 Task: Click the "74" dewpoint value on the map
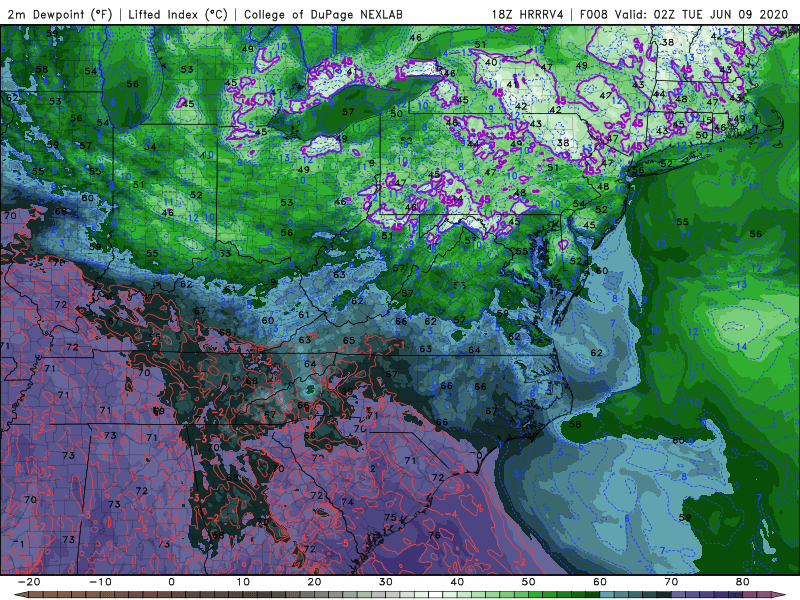pyautogui.click(x=347, y=502)
